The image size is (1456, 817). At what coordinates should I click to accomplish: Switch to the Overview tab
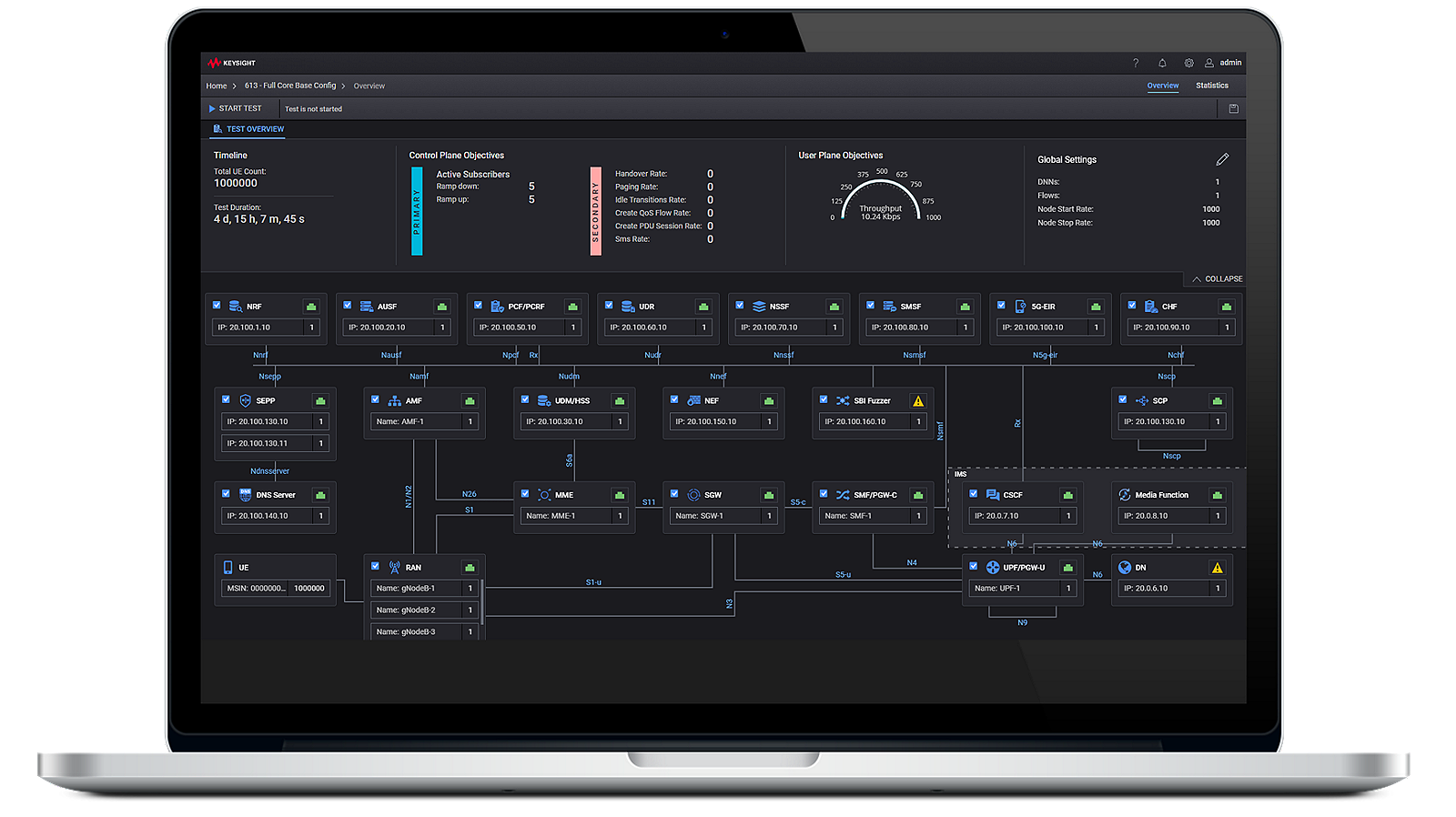(x=1163, y=86)
